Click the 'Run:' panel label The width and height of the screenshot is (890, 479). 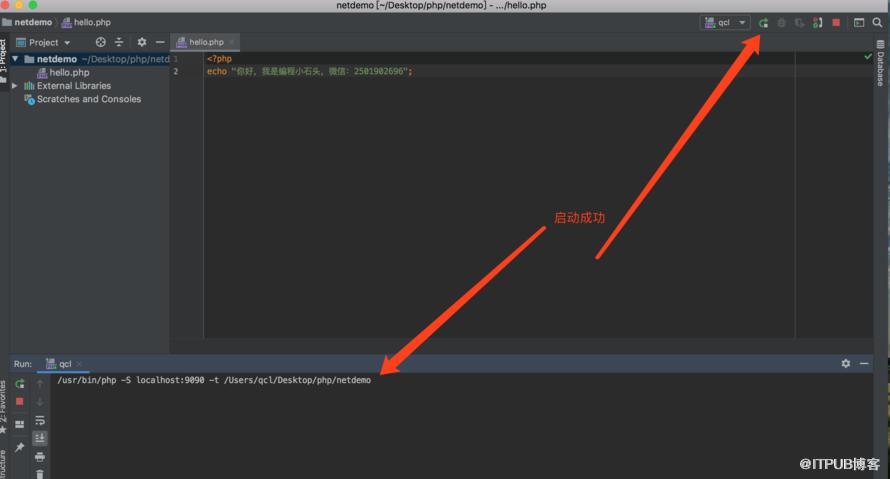(x=23, y=364)
